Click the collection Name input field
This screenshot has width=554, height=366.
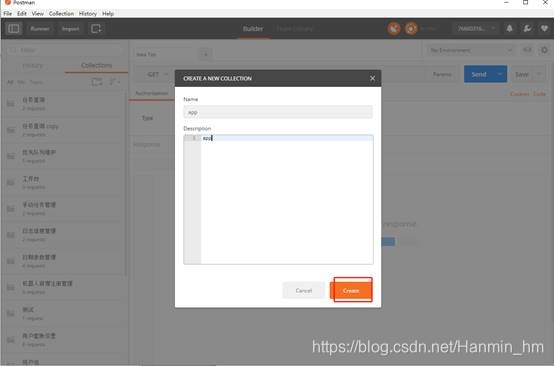pos(278,112)
